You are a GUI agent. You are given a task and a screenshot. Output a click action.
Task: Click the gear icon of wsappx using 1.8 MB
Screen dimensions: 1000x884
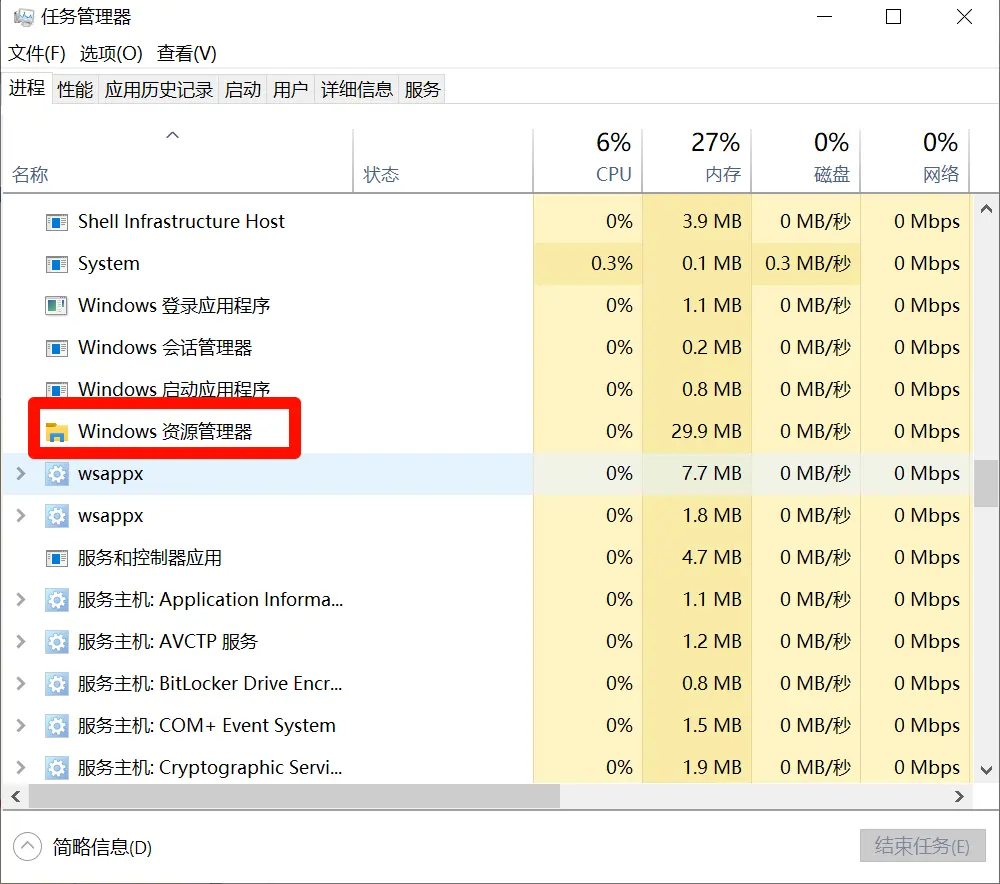click(x=57, y=516)
